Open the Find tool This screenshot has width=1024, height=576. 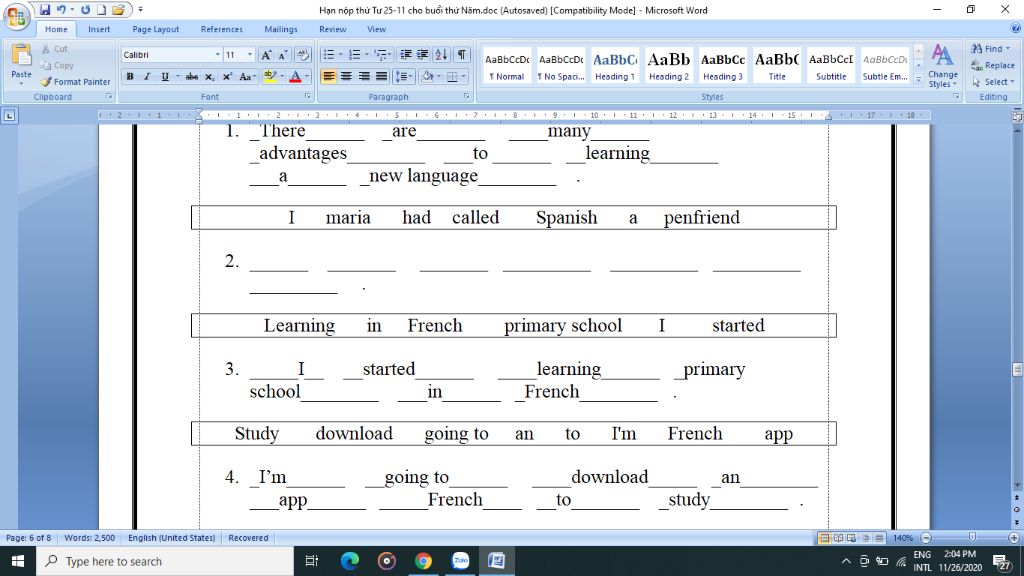pyautogui.click(x=990, y=49)
